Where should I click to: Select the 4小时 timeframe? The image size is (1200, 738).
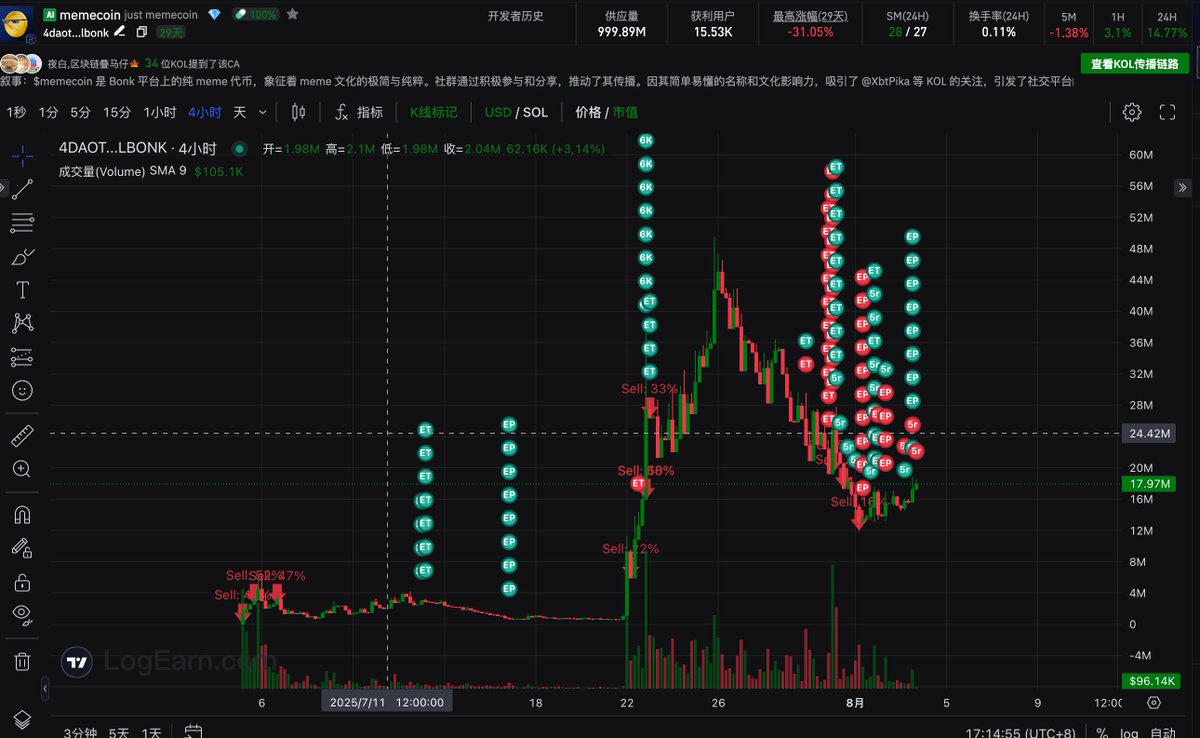pyautogui.click(x=205, y=112)
